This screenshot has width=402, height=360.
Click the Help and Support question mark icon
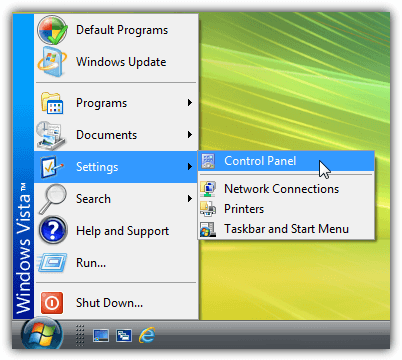[x=53, y=230]
